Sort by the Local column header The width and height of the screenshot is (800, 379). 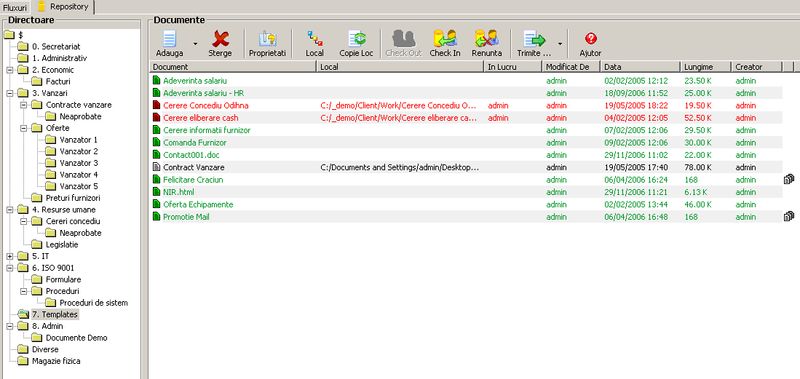[x=400, y=67]
